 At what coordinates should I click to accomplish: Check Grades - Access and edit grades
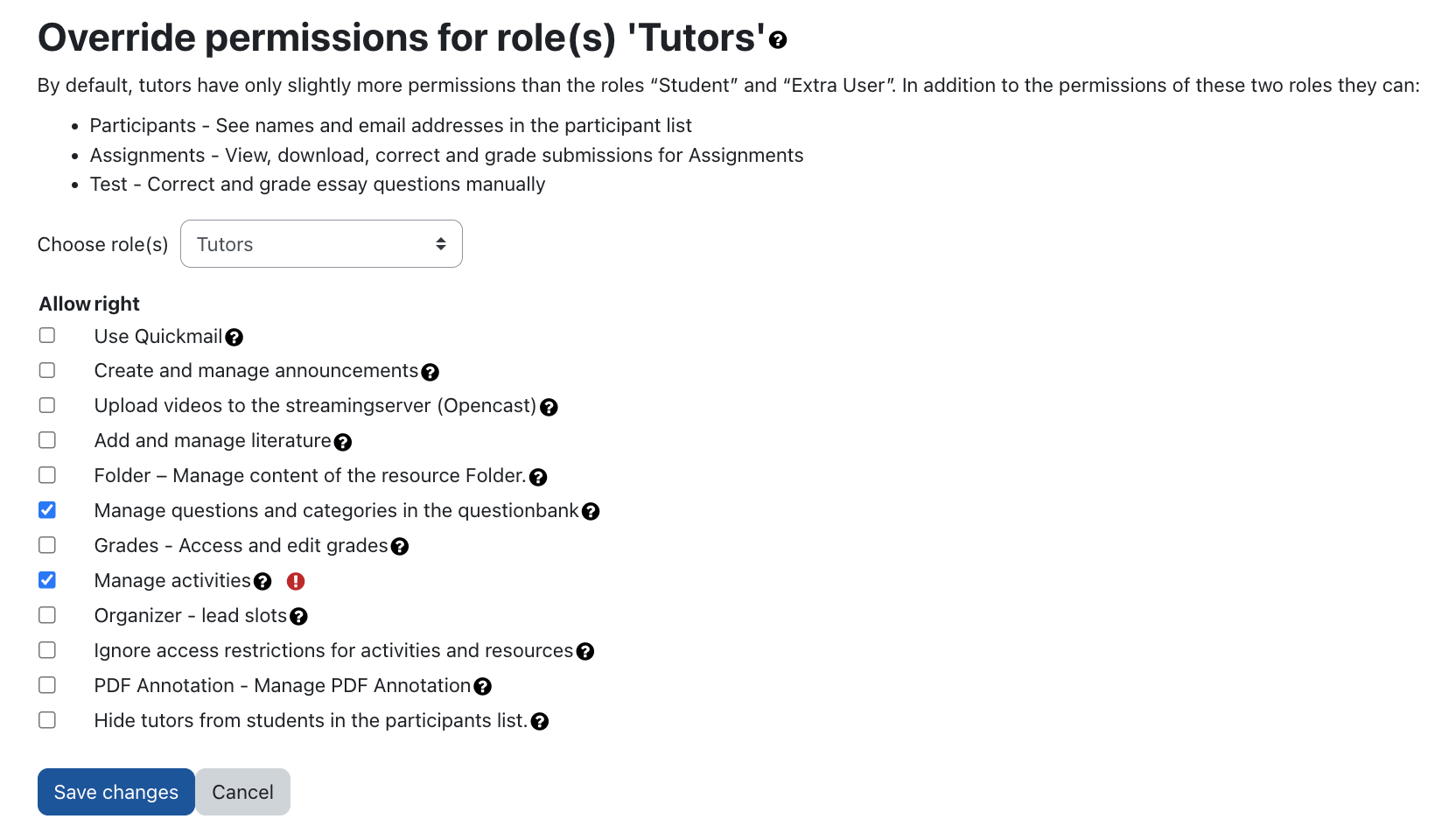tap(46, 544)
